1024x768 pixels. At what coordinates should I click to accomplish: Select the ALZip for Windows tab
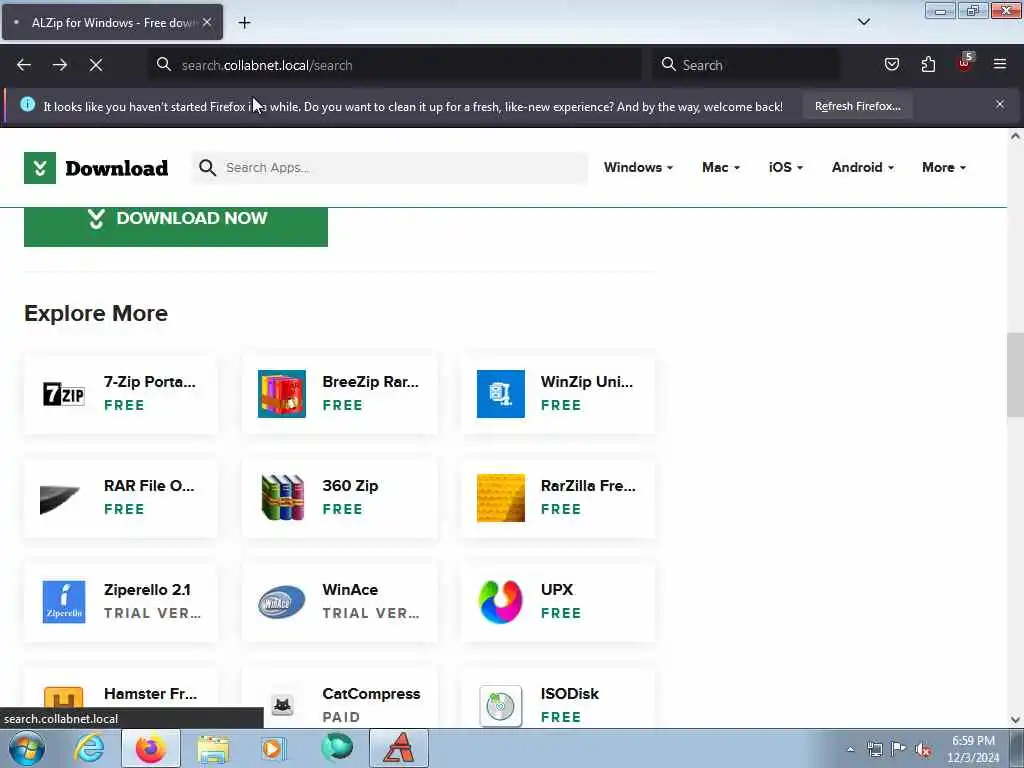pos(112,22)
